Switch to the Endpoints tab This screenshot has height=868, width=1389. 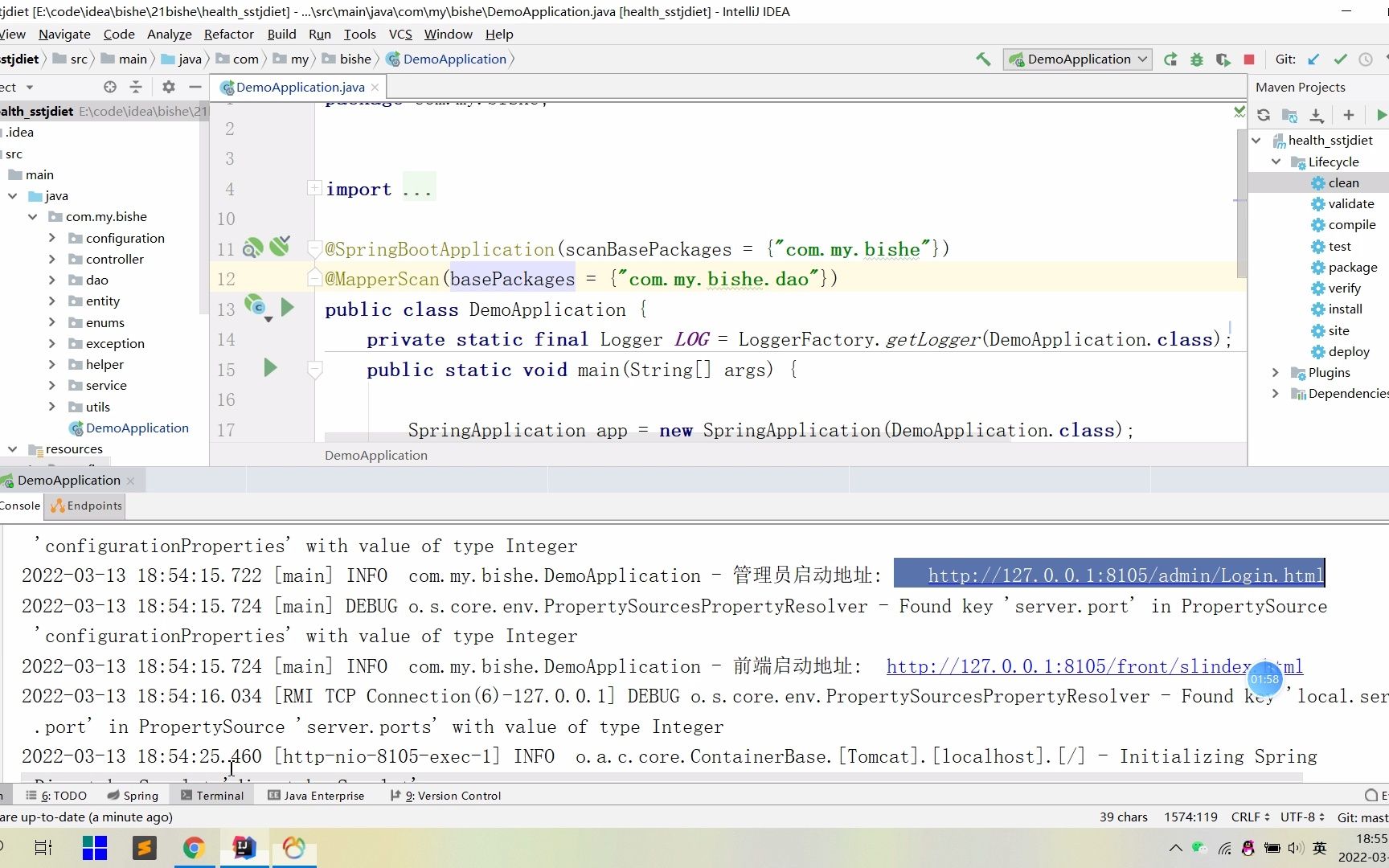[86, 506]
